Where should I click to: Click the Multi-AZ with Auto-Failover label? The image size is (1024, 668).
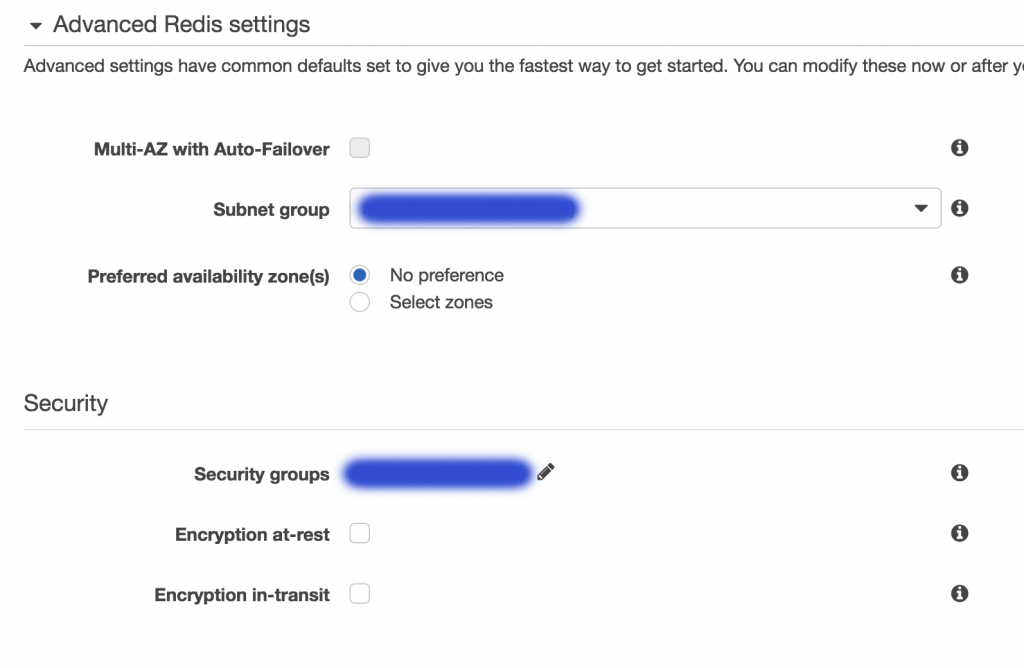[x=210, y=148]
